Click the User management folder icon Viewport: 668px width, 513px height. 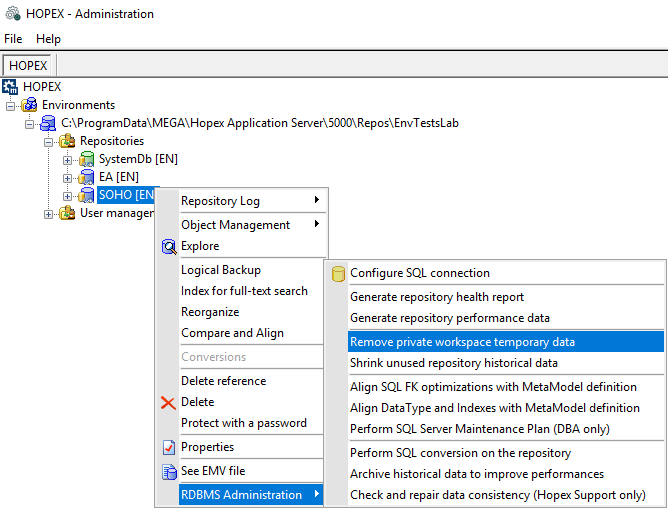[67, 212]
